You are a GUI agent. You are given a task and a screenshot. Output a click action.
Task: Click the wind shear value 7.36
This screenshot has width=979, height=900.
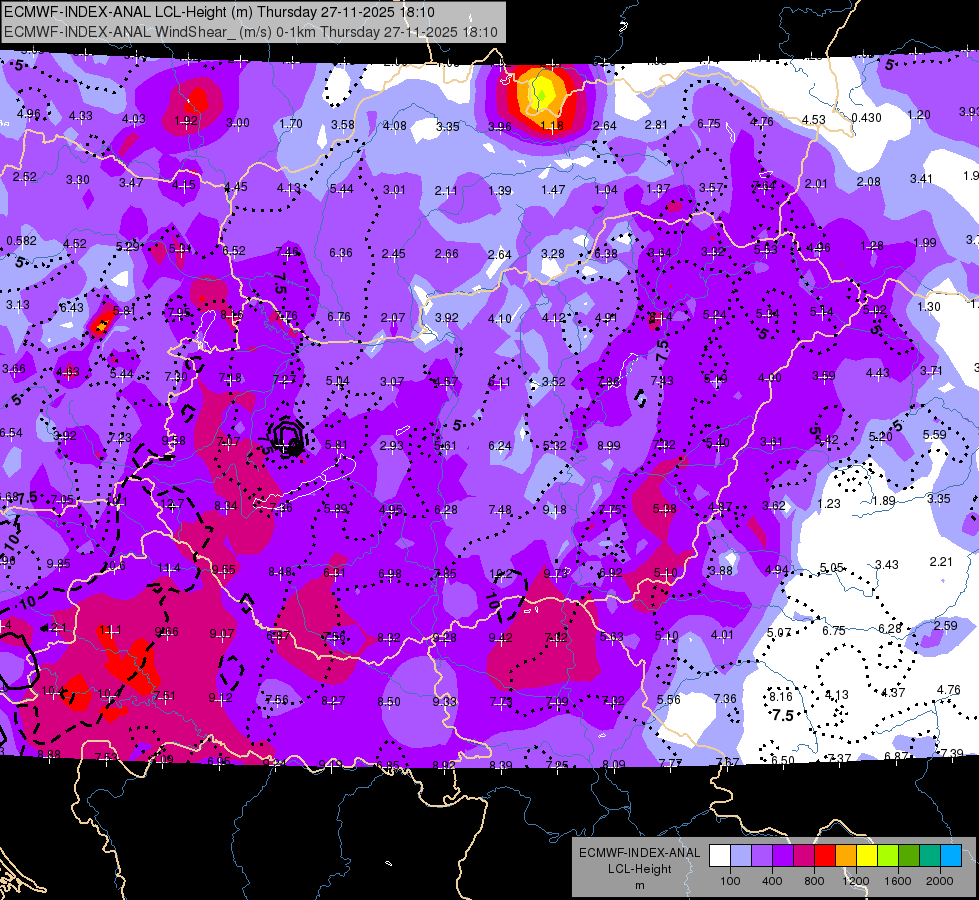[725, 698]
